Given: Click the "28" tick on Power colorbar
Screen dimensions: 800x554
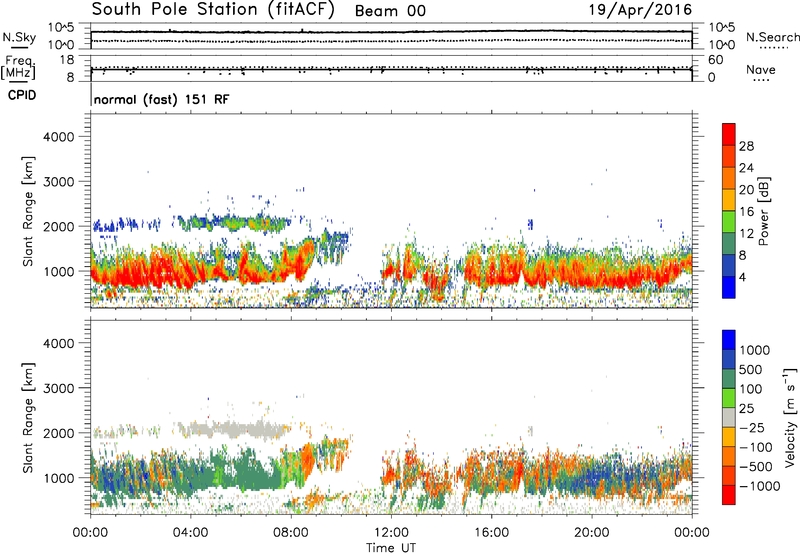Looking at the screenshot, I should [746, 146].
